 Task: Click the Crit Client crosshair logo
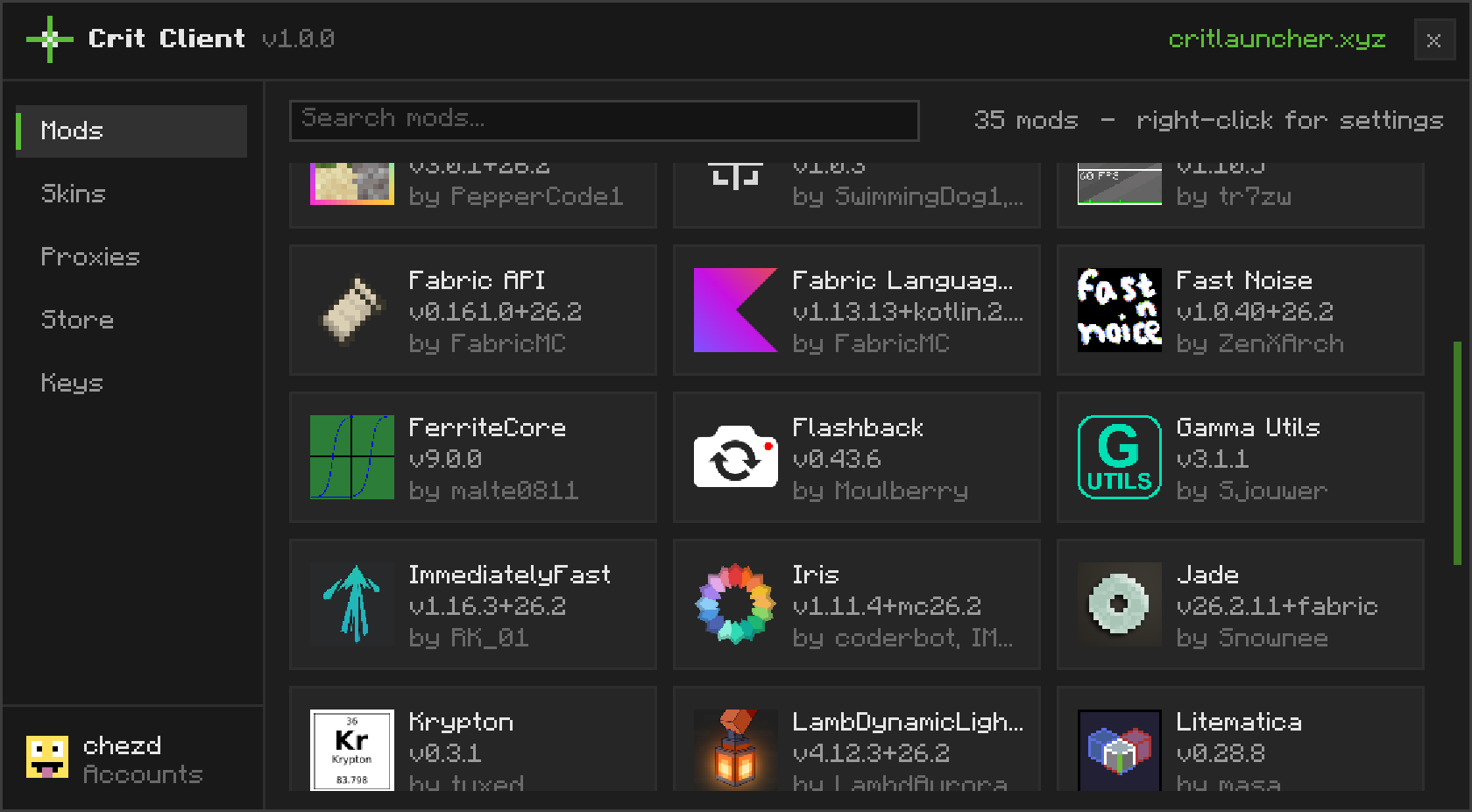(x=50, y=39)
